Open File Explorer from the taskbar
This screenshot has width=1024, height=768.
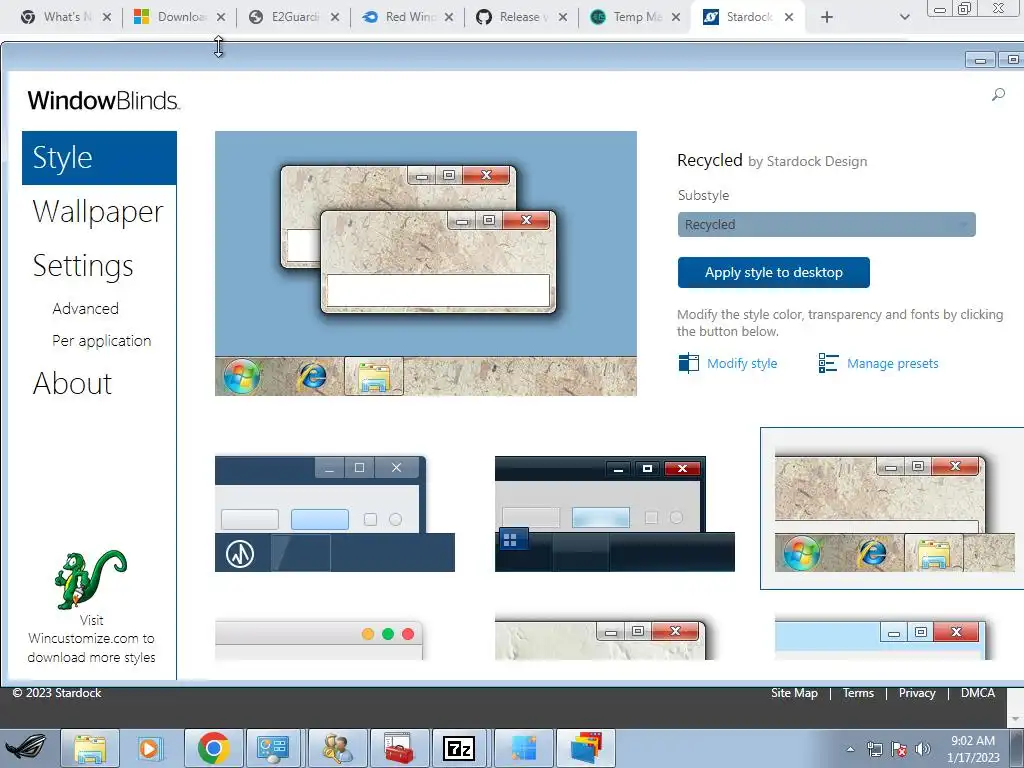pyautogui.click(x=90, y=748)
